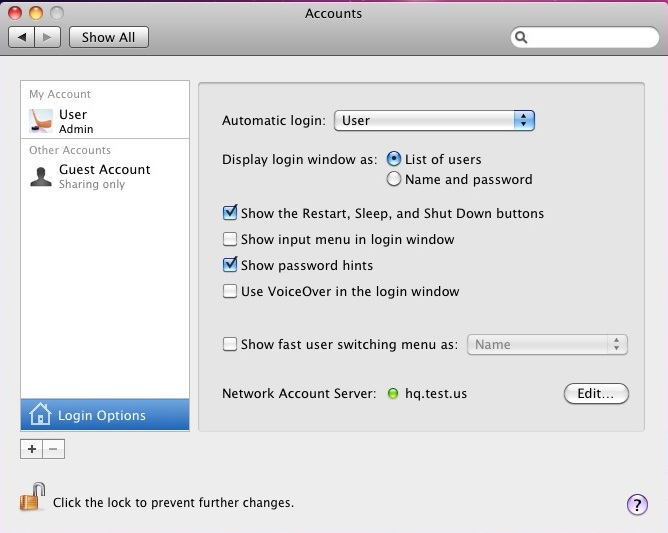Uncheck Show the Restart, Sleep, Shut Down buttons

(x=230, y=213)
